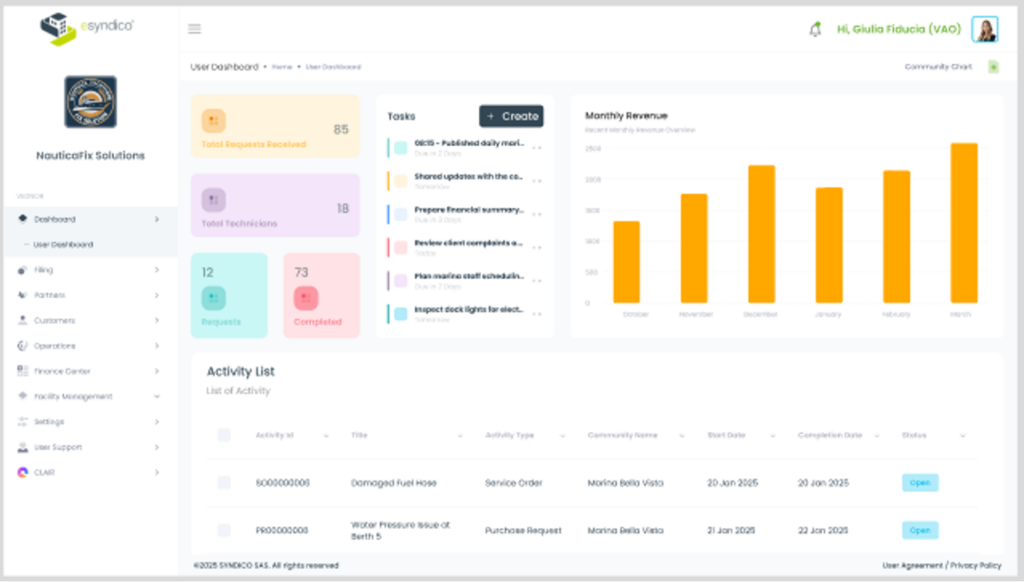Viewport: 1024px width, 582px height.
Task: Open the Privacy Policy footer link
Action: pyautogui.click(x=976, y=565)
